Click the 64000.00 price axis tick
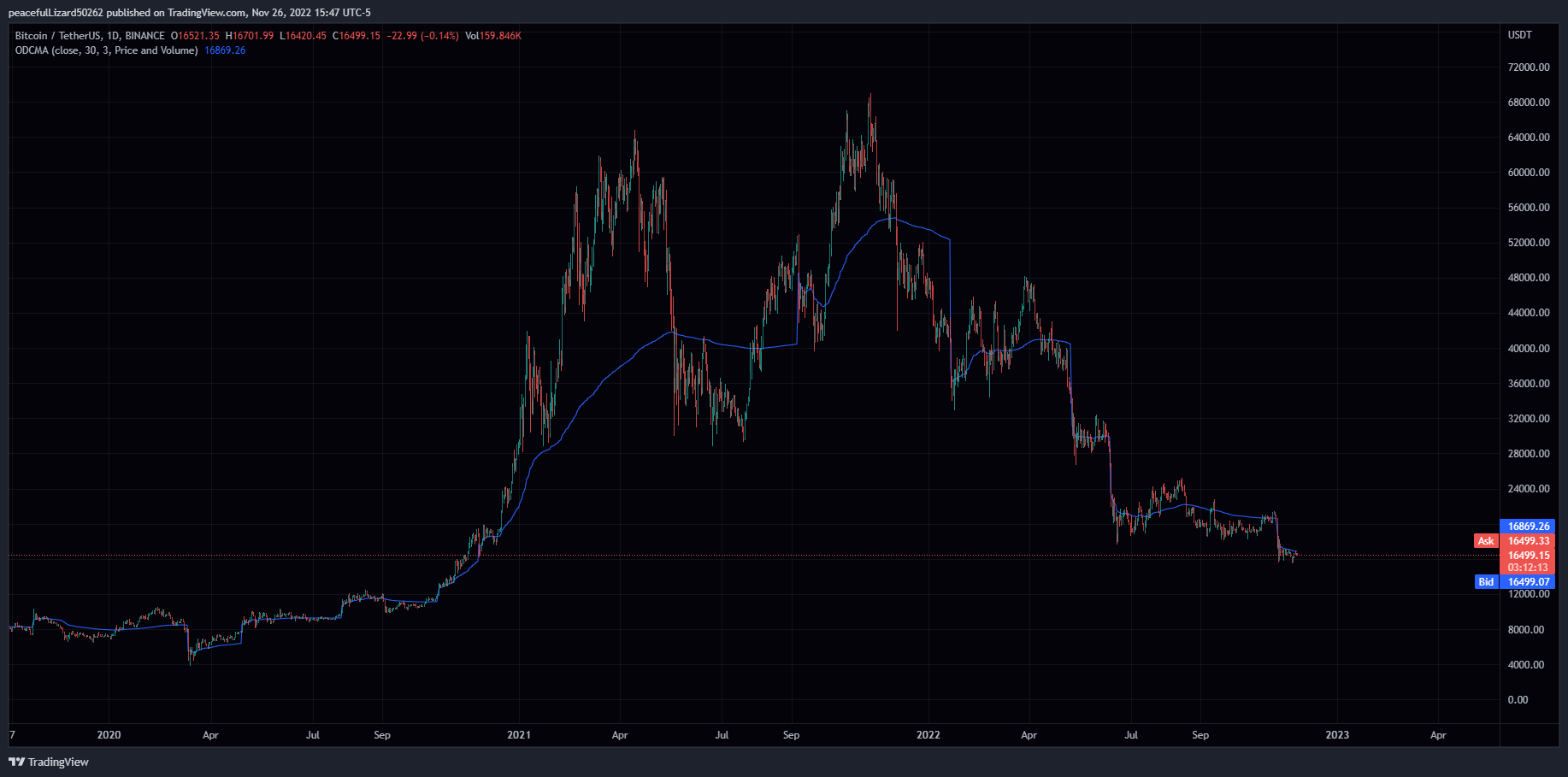Image resolution: width=1568 pixels, height=777 pixels. (x=1529, y=138)
